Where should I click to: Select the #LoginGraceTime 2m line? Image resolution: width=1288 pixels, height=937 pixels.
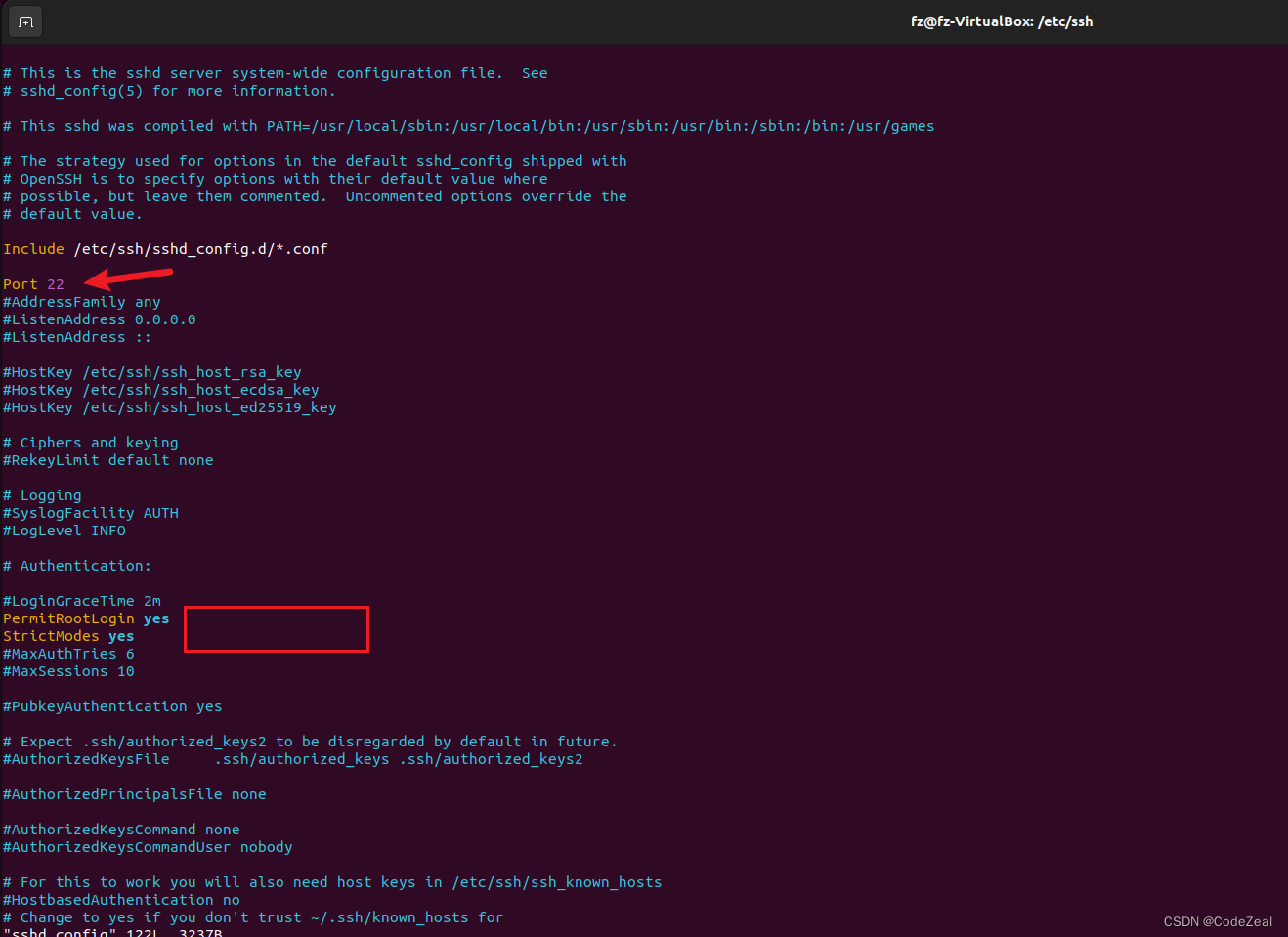coord(81,600)
